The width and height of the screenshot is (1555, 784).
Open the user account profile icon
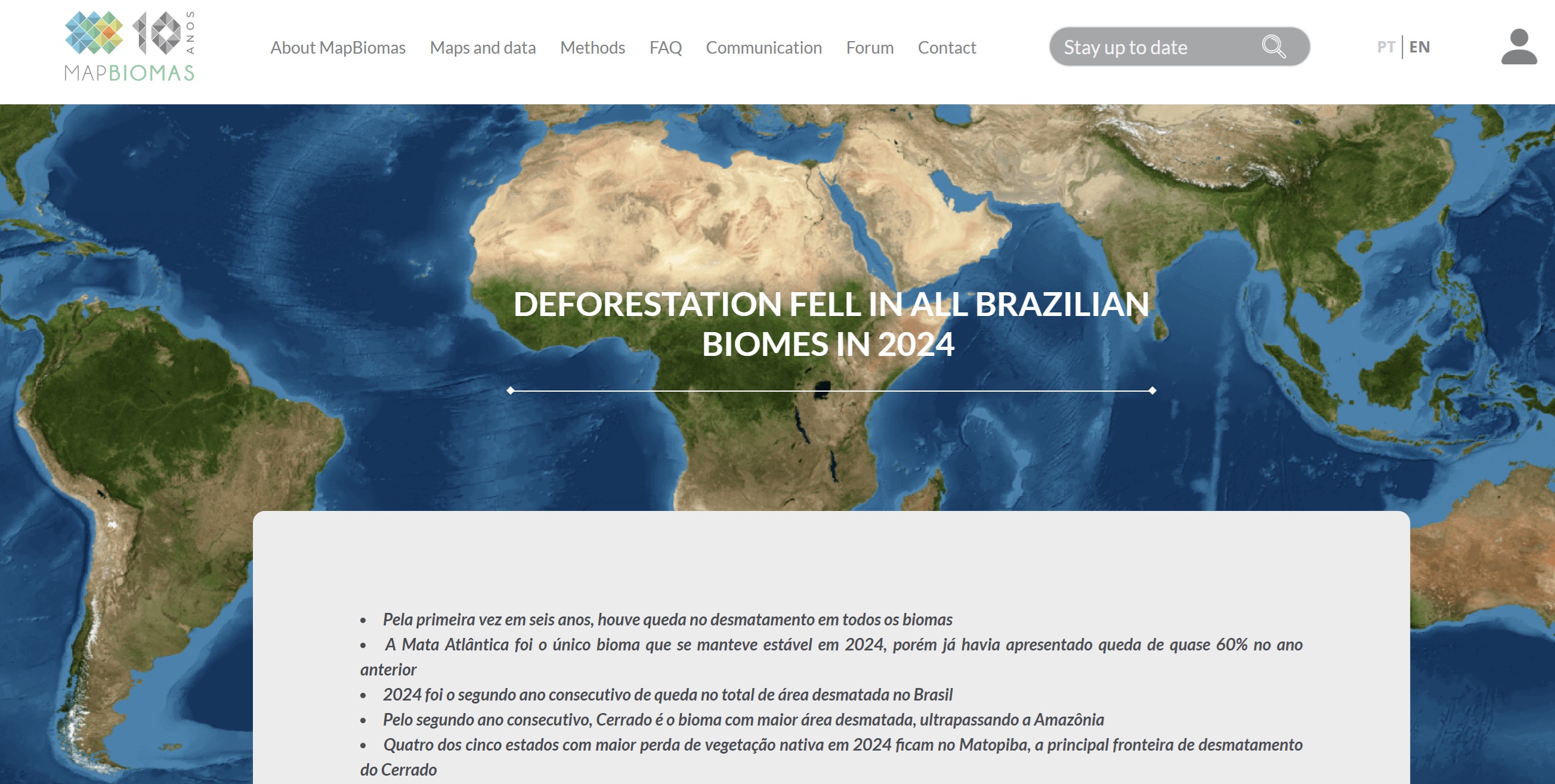point(1518,47)
